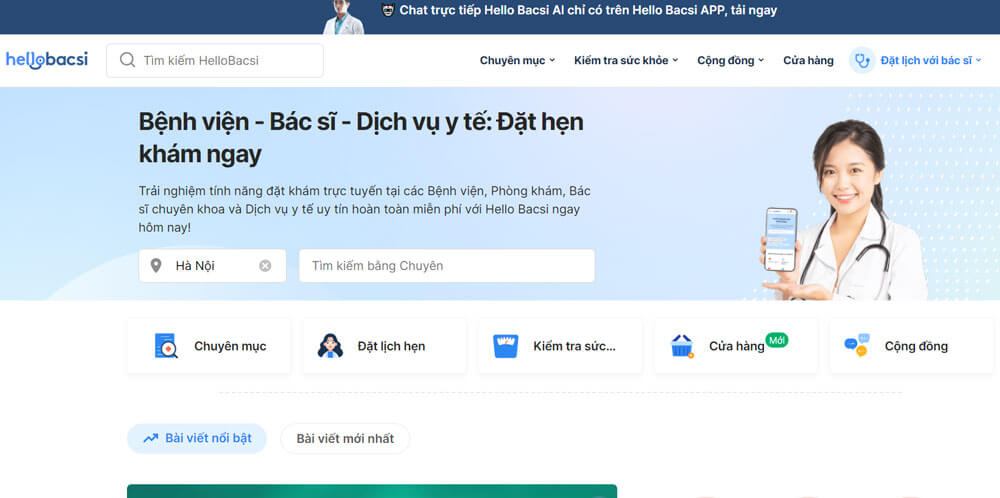Screen dimensions: 1000x498
Task: Switch to Bài viết nổi bật tab
Action: point(196,439)
